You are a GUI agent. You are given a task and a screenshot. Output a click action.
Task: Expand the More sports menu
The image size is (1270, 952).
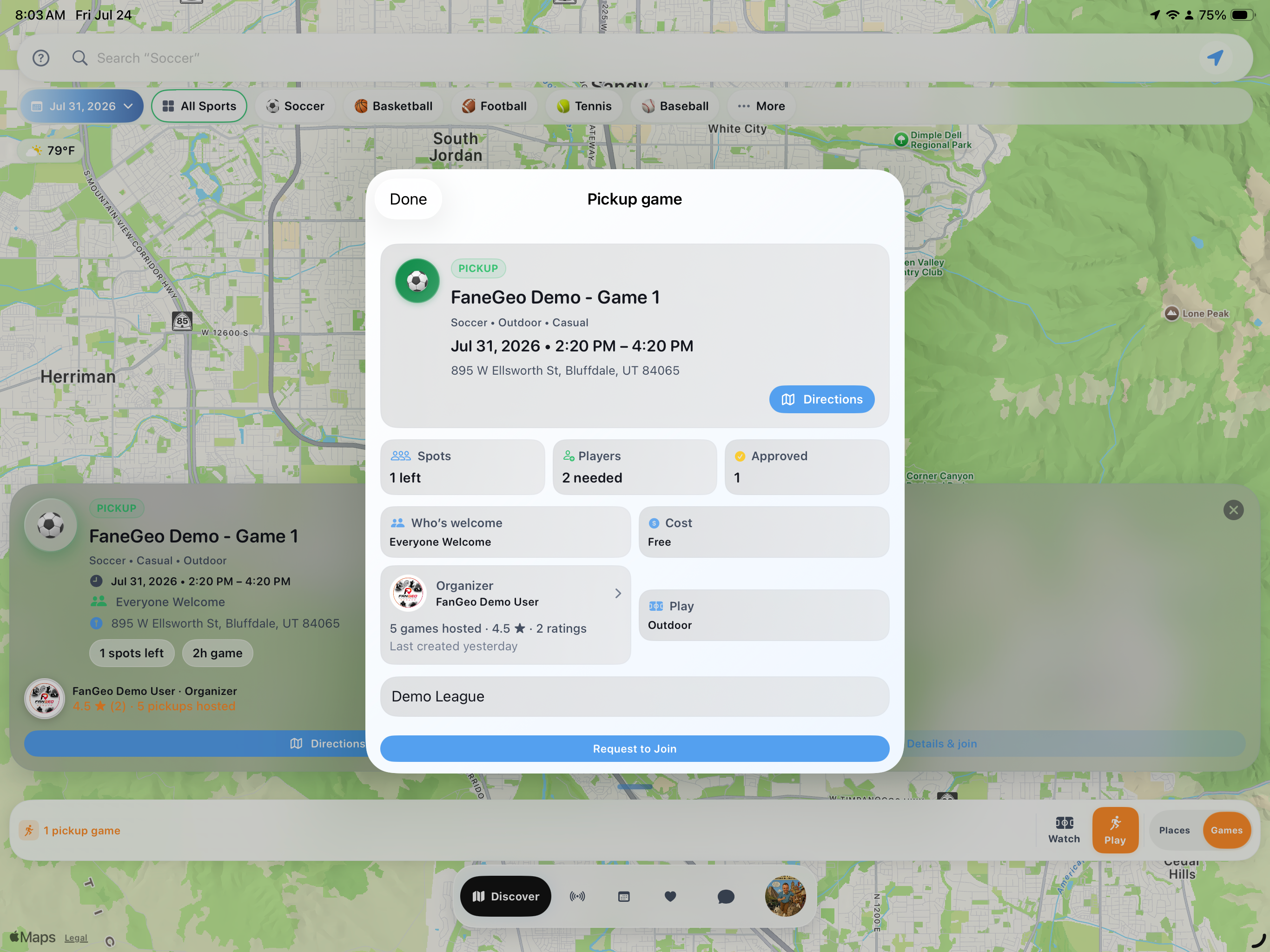[x=761, y=106]
